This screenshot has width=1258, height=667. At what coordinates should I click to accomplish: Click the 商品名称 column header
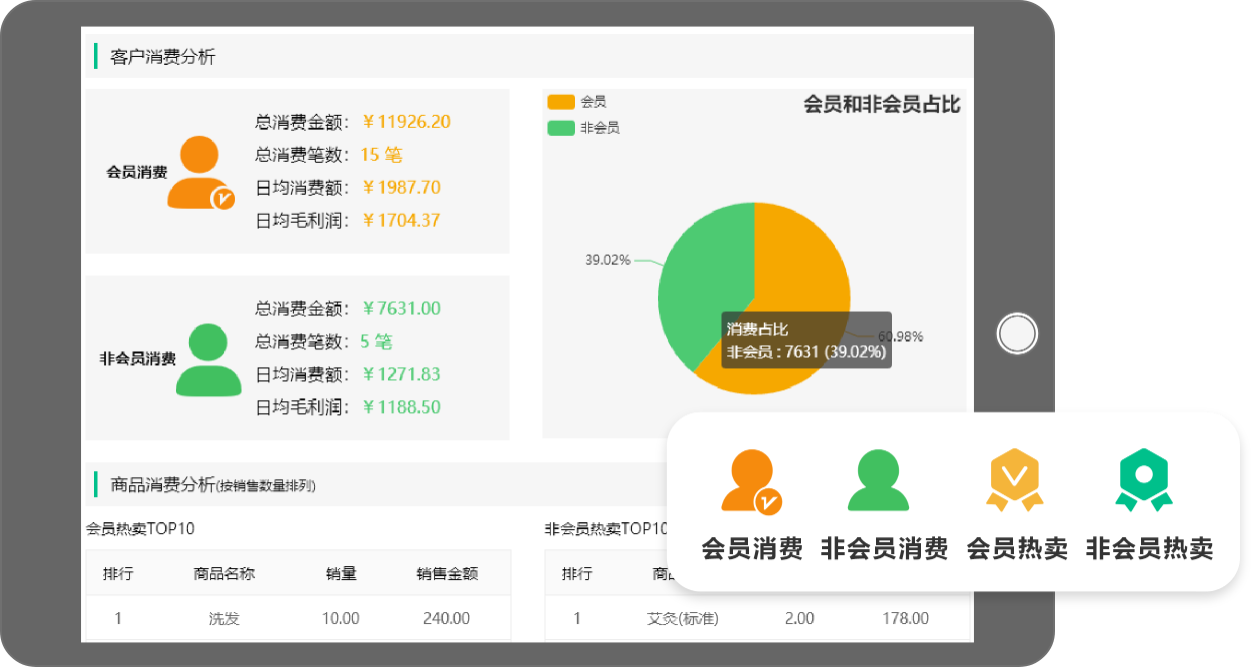[224, 574]
